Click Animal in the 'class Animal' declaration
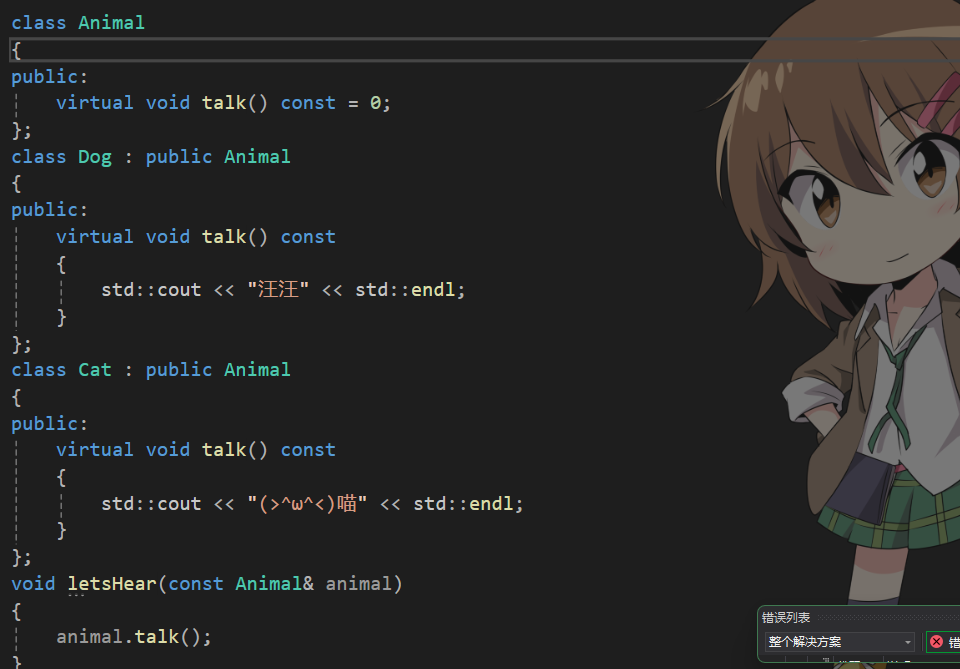The width and height of the screenshot is (960, 669). [x=111, y=23]
